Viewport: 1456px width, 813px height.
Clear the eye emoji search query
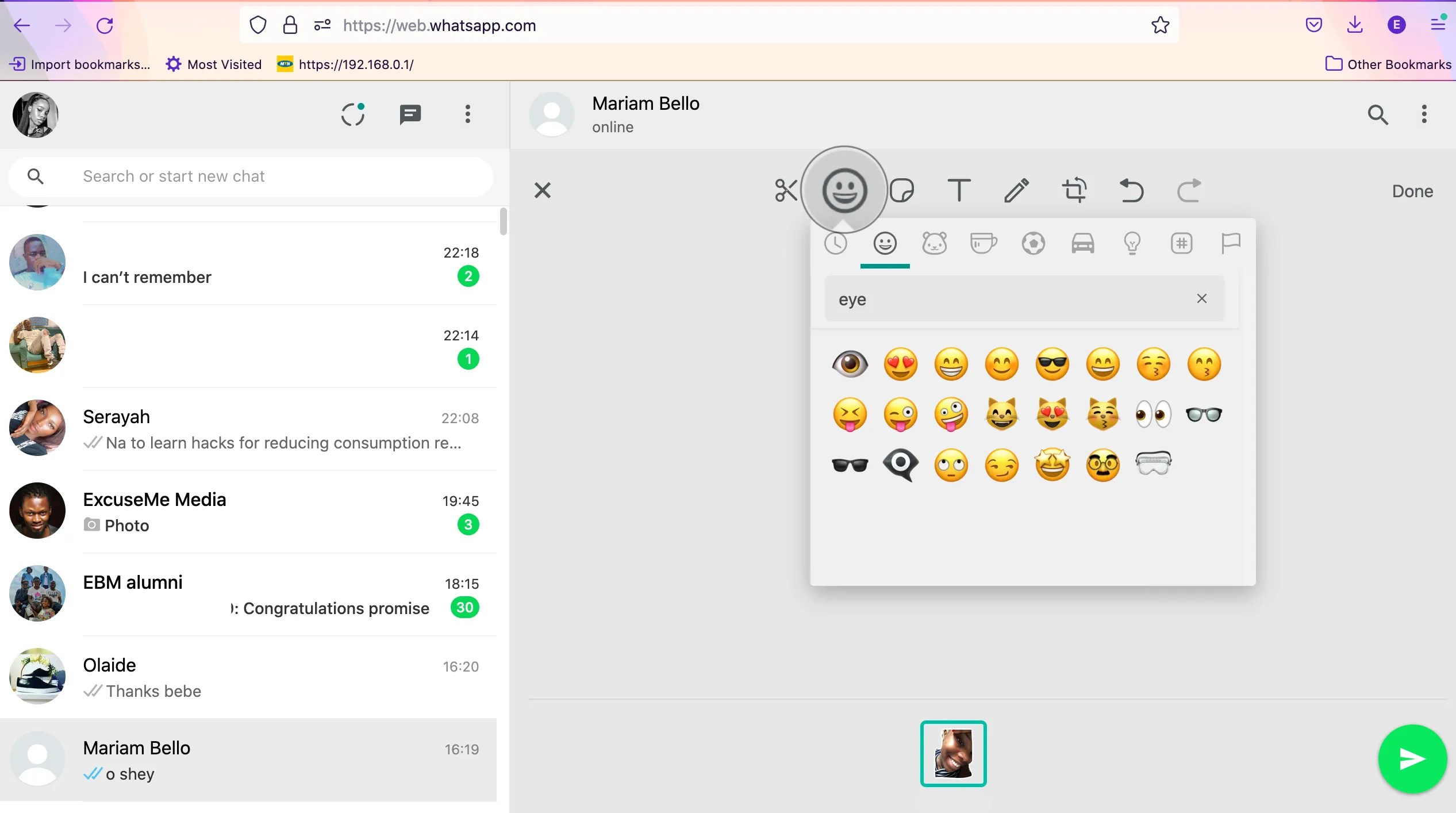1201,298
